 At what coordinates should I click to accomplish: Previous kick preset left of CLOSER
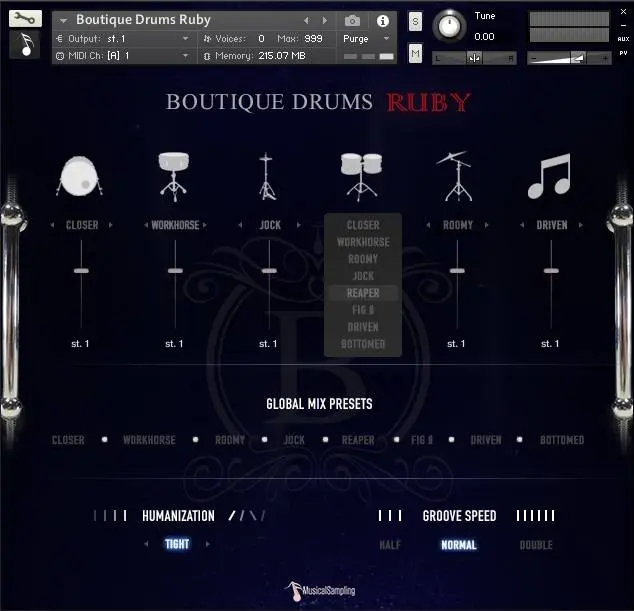click(x=53, y=225)
